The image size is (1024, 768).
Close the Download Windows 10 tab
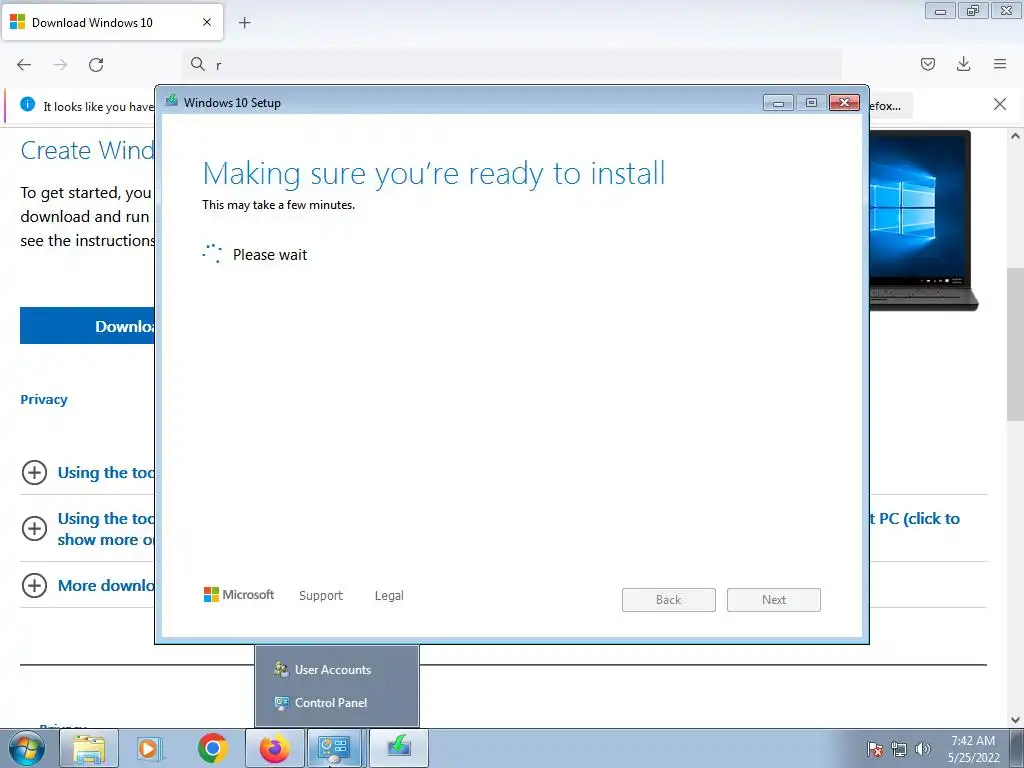coord(206,22)
